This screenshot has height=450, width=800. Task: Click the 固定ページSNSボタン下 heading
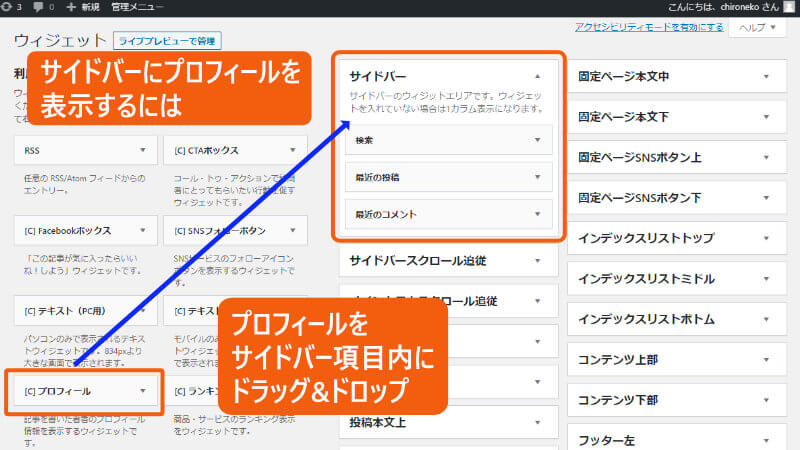640,198
